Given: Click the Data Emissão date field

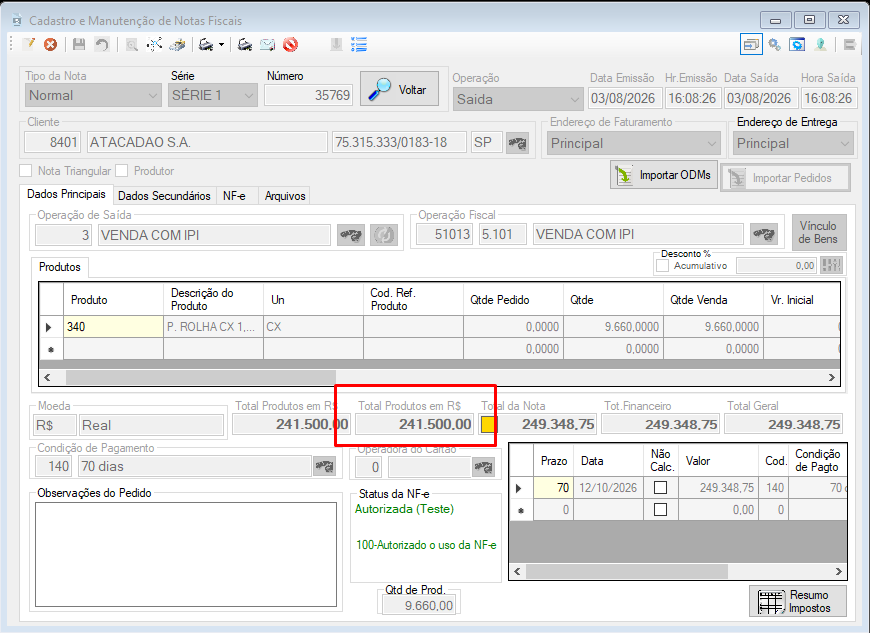Looking at the screenshot, I should tap(625, 99).
